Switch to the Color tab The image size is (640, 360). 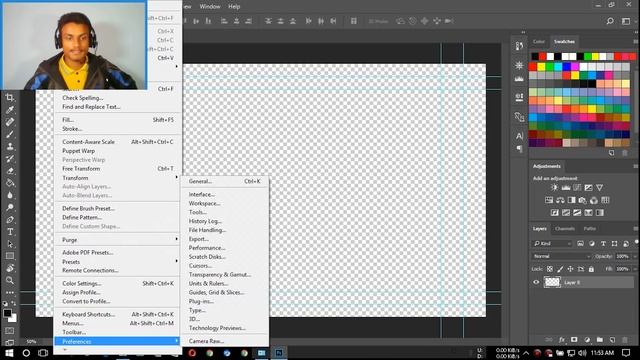[538, 42]
